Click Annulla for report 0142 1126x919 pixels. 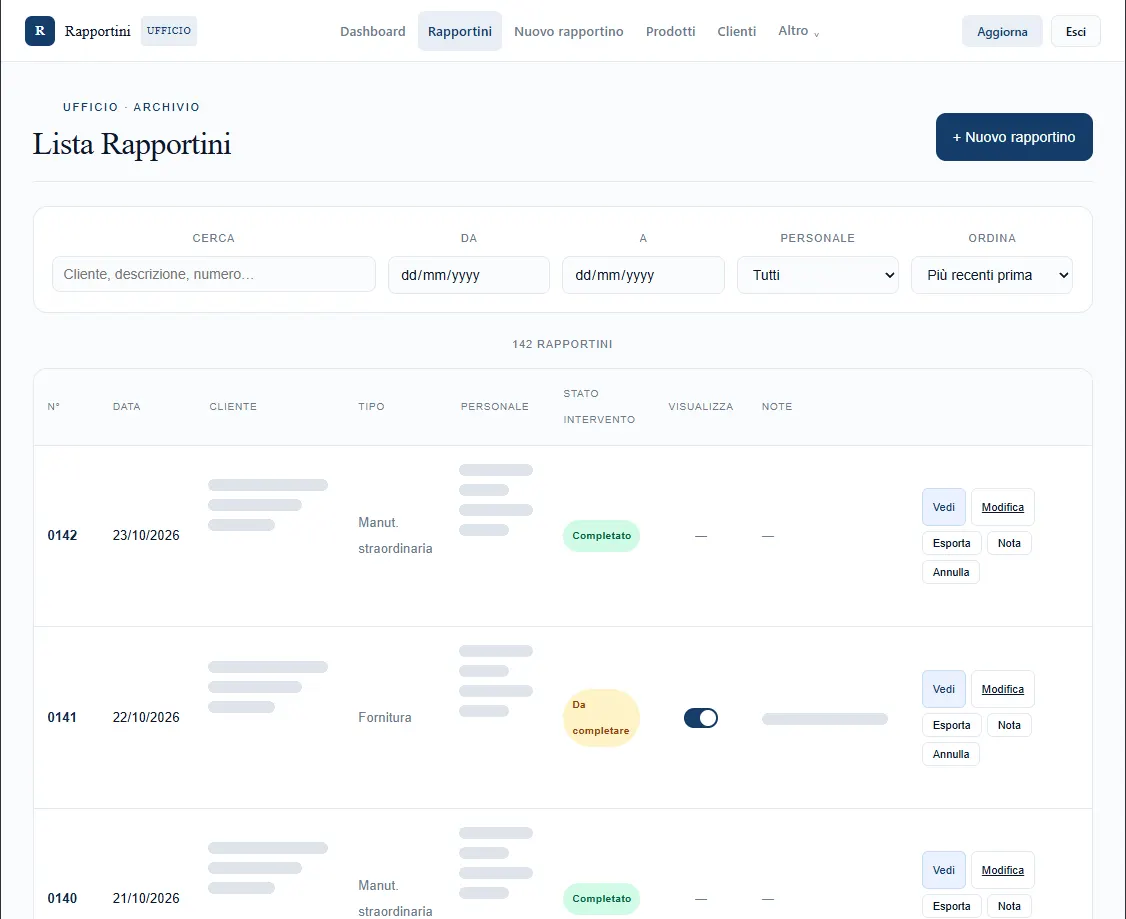(x=951, y=572)
